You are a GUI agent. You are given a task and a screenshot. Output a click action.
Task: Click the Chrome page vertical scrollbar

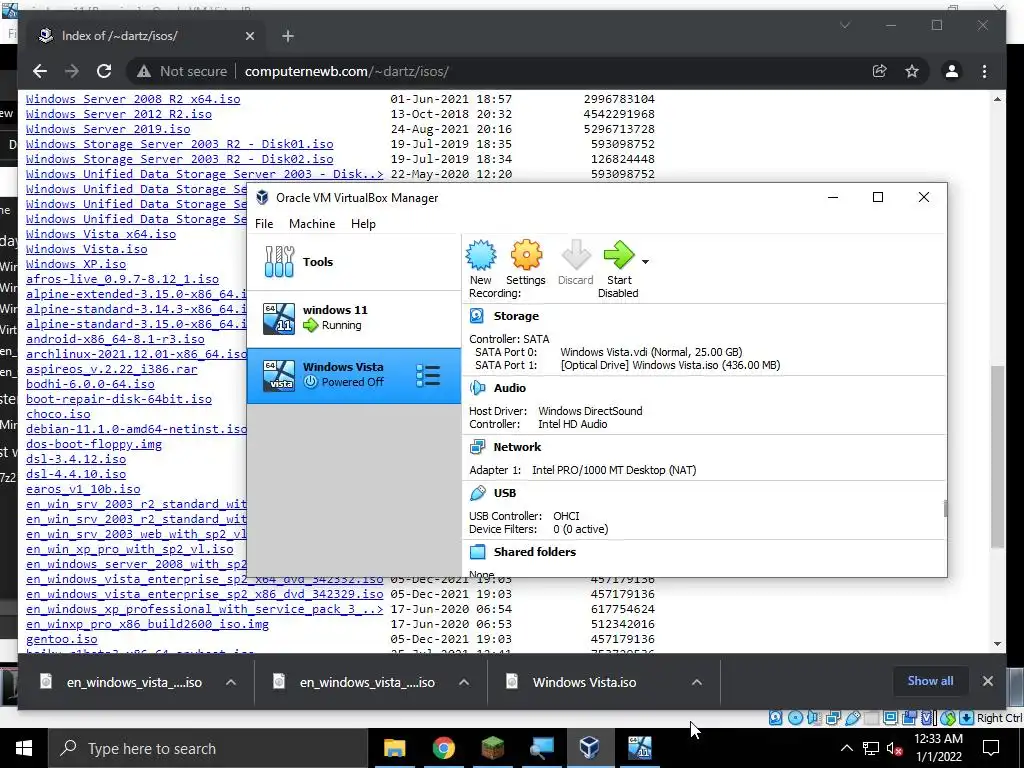coord(997,456)
